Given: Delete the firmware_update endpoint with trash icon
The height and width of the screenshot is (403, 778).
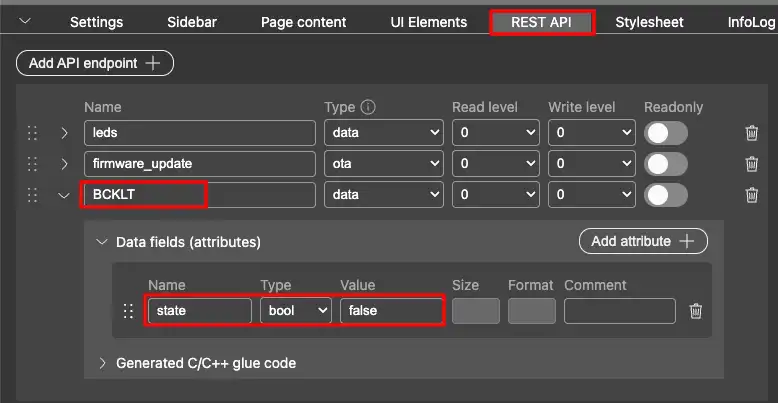Looking at the screenshot, I should coord(752,164).
